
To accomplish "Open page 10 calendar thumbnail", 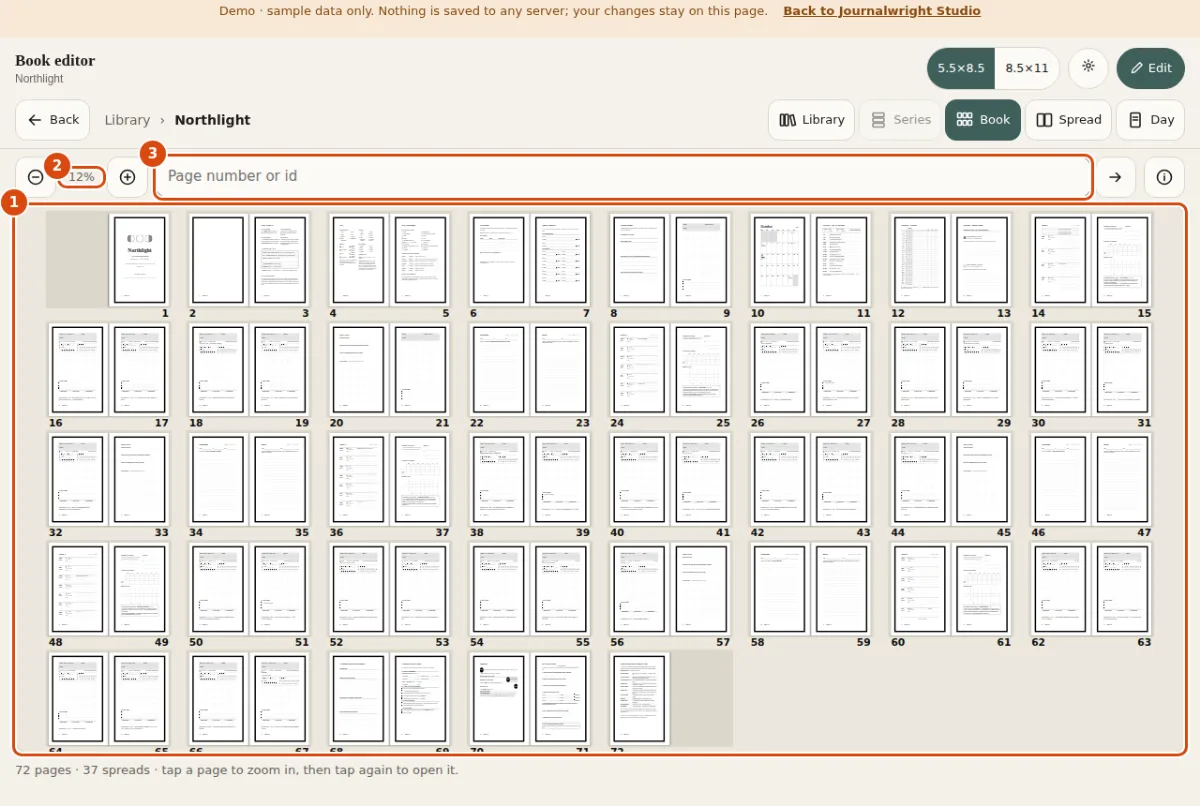I will pyautogui.click(x=779, y=260).
